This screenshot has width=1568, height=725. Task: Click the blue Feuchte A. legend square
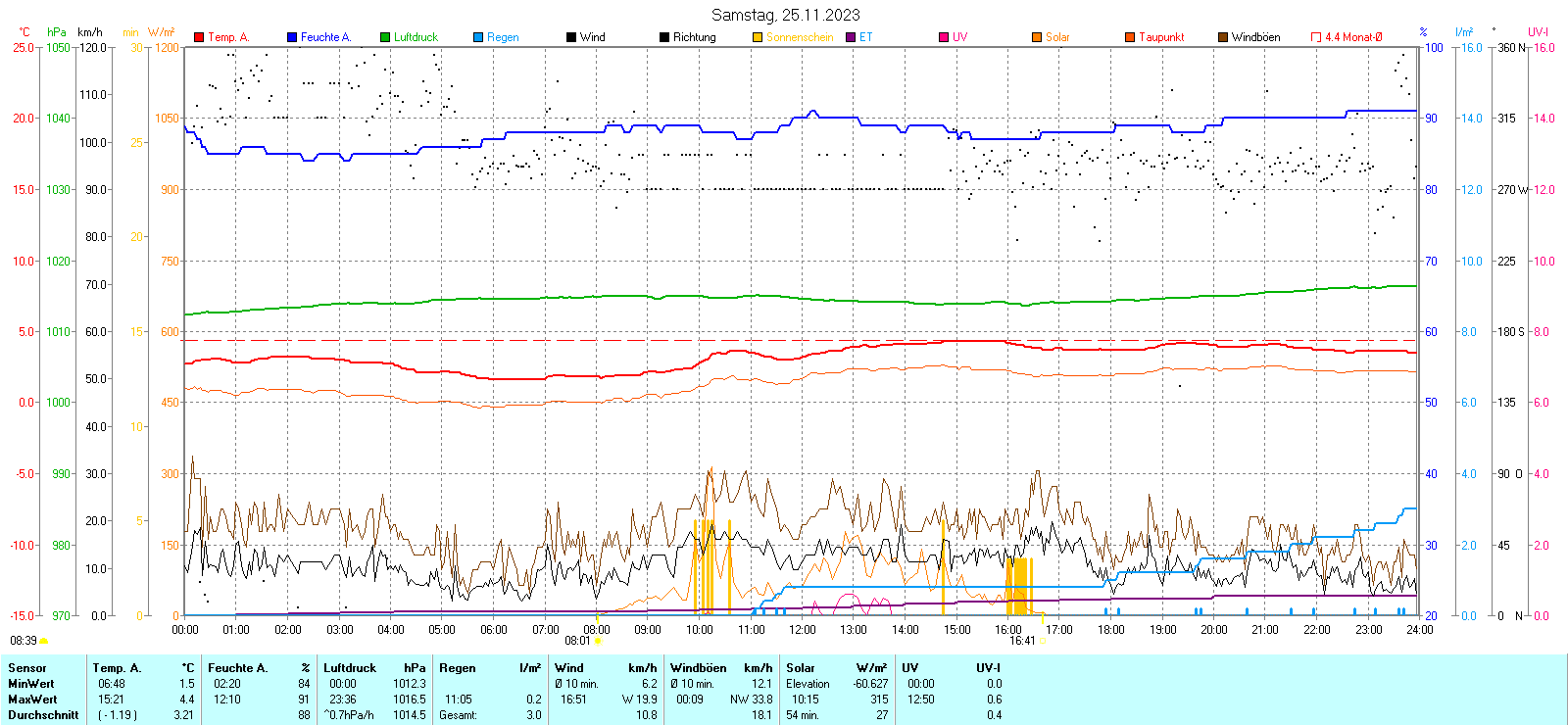(292, 37)
